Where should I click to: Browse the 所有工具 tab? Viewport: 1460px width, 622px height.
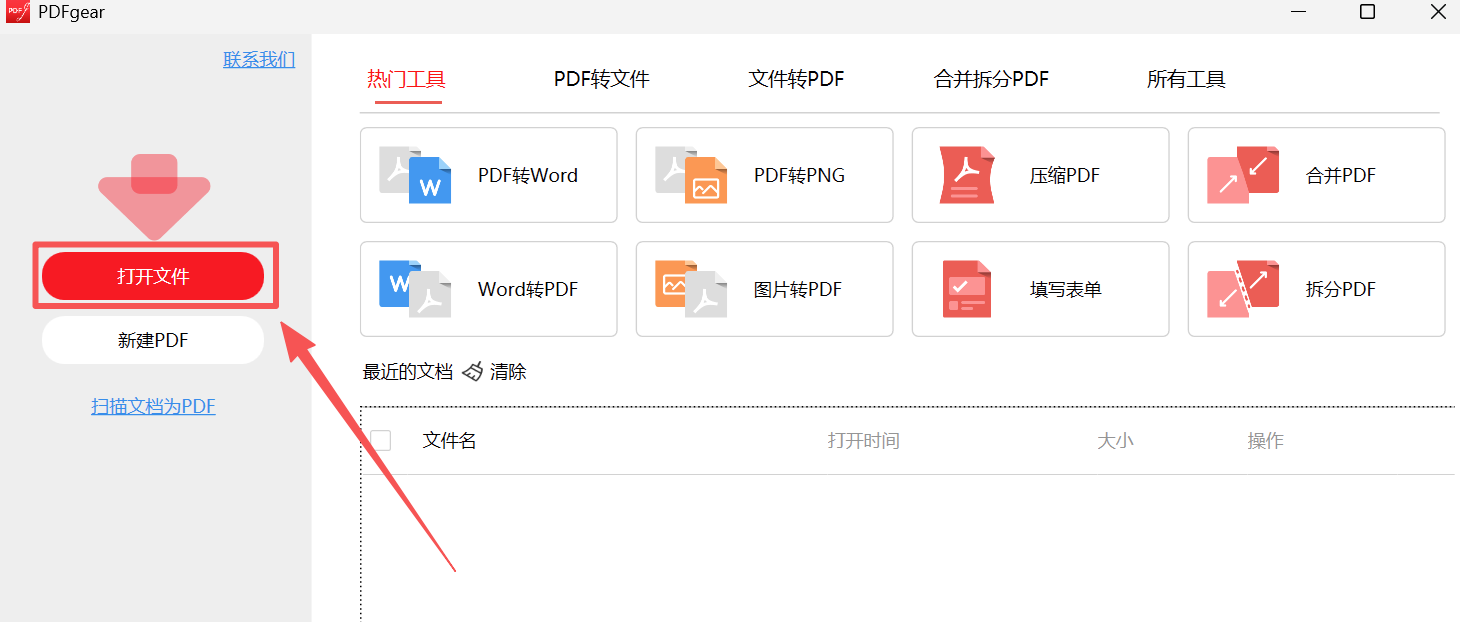1186,79
